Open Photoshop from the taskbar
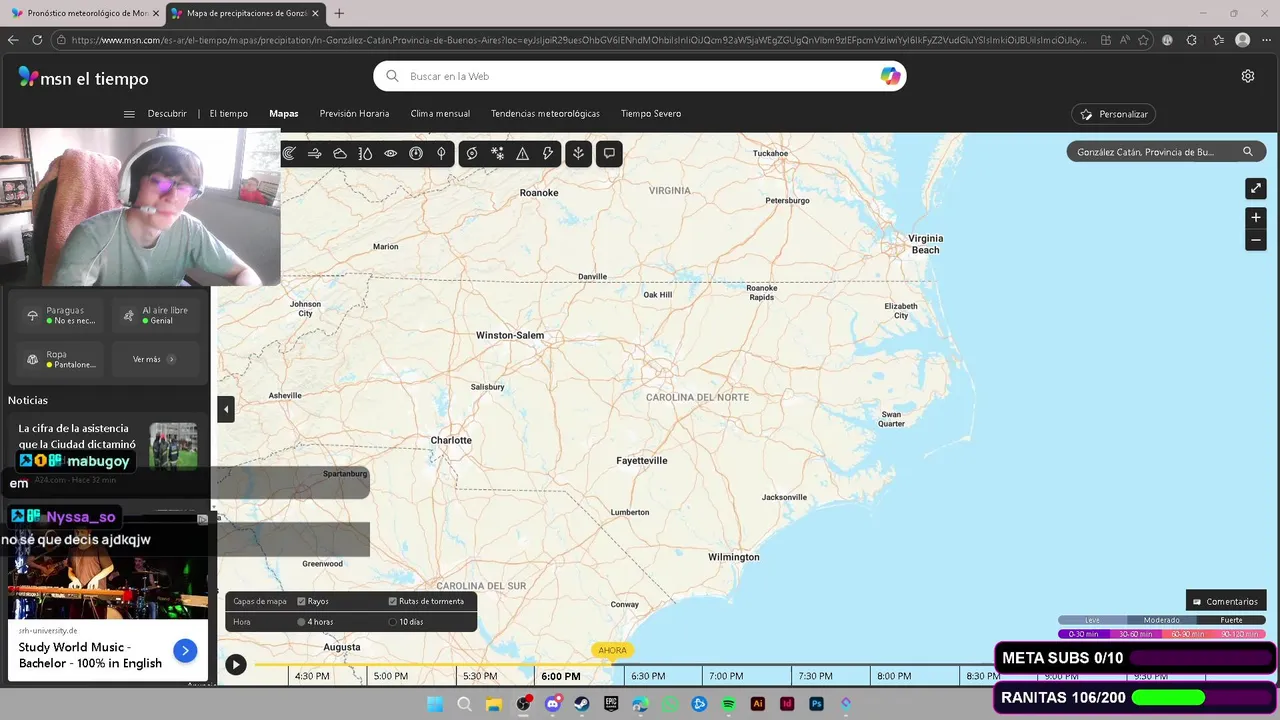The height and width of the screenshot is (720, 1280). (817, 704)
